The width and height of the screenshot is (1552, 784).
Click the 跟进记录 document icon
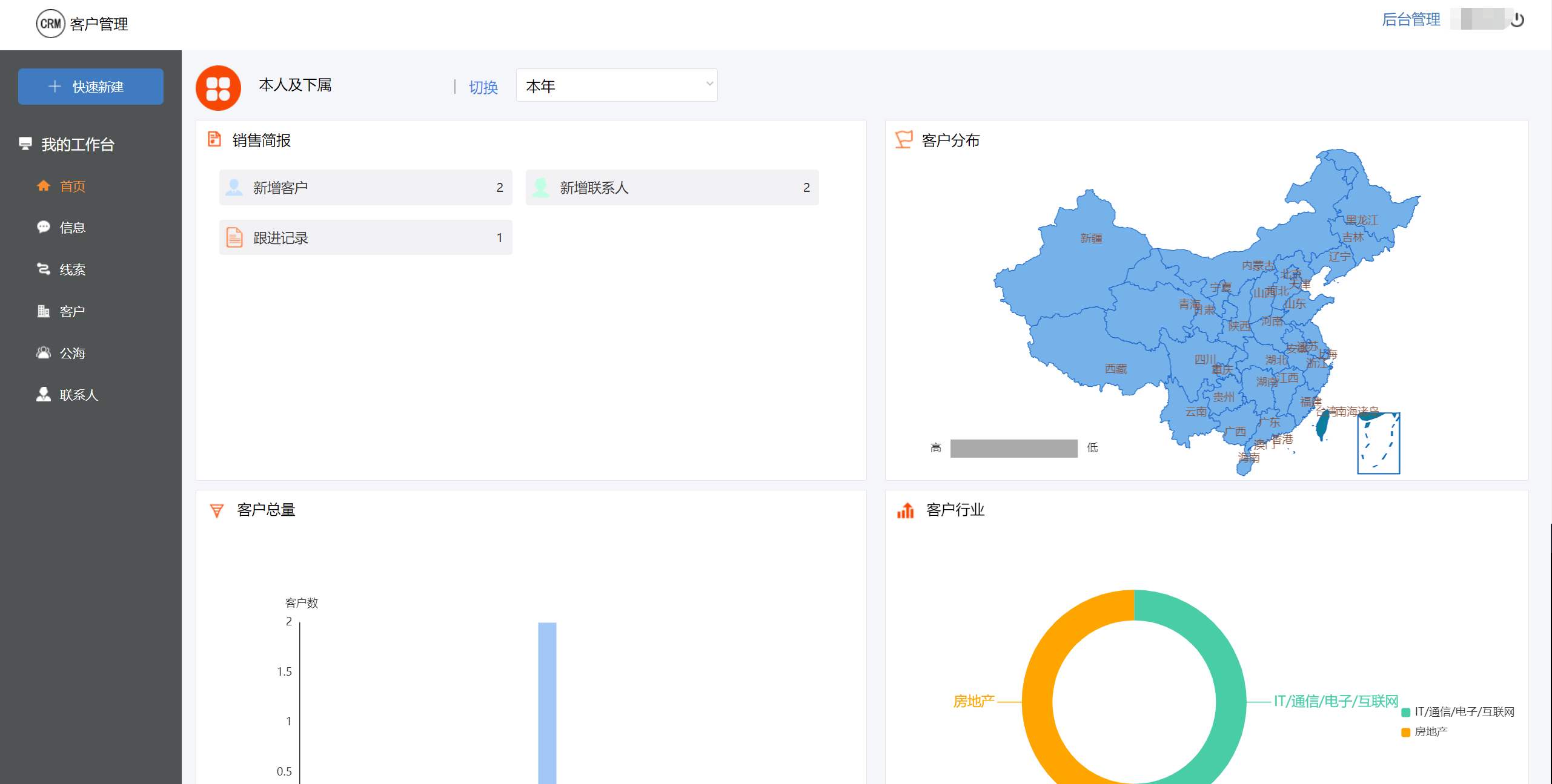[x=234, y=237]
